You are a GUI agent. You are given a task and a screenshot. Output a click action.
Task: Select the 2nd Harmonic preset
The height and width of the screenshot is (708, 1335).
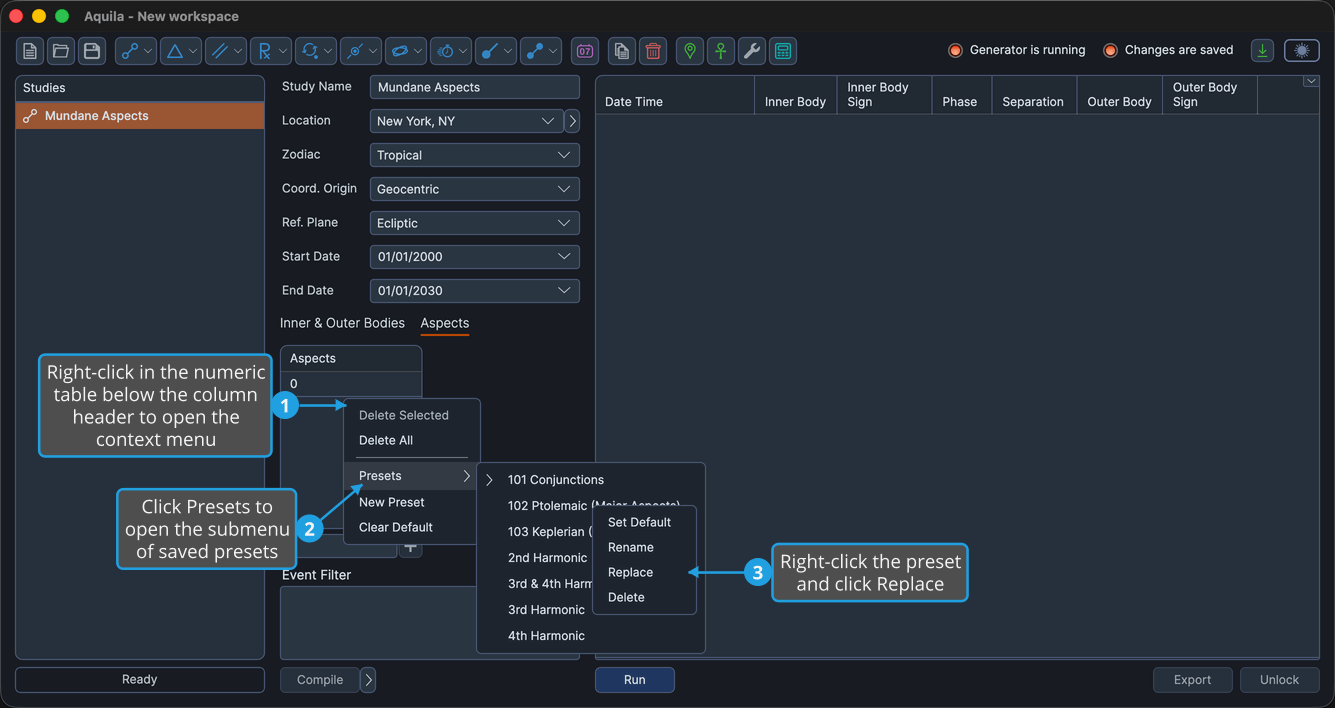point(547,558)
